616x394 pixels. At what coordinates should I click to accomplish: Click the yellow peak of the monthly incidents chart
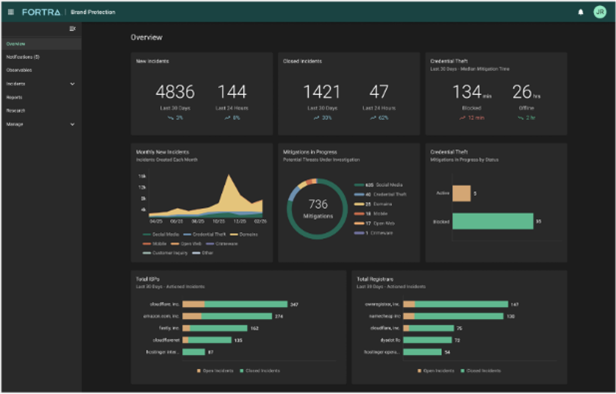pyautogui.click(x=229, y=177)
